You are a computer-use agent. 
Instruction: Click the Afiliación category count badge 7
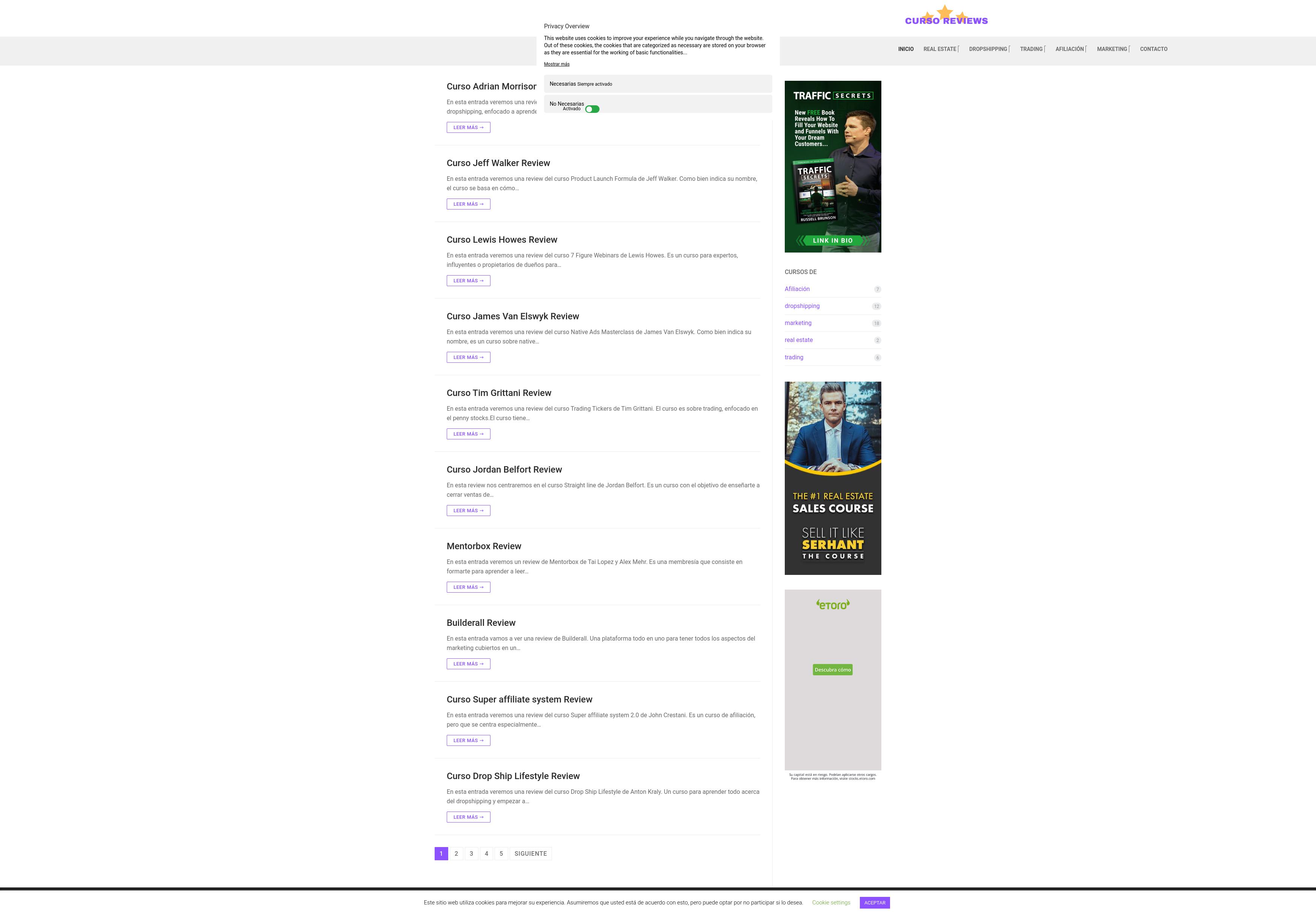[x=877, y=290]
